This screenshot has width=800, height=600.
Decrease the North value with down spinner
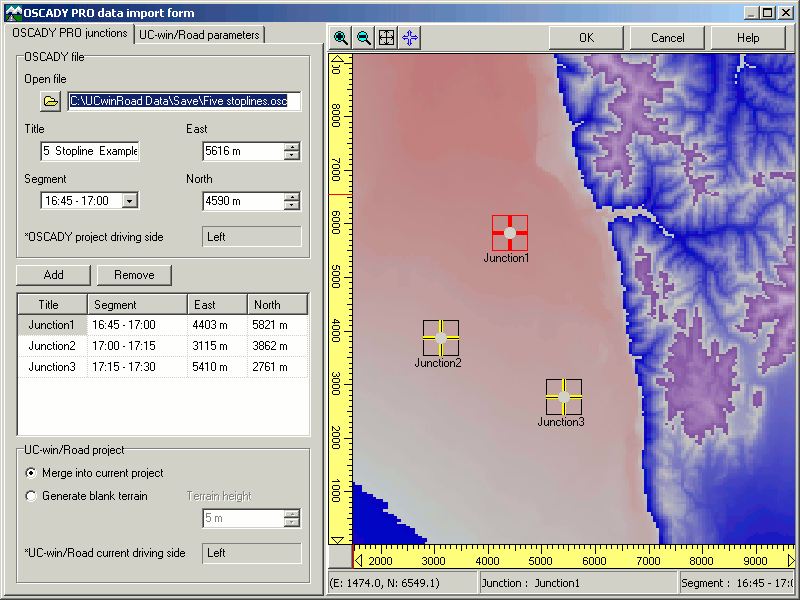[292, 205]
